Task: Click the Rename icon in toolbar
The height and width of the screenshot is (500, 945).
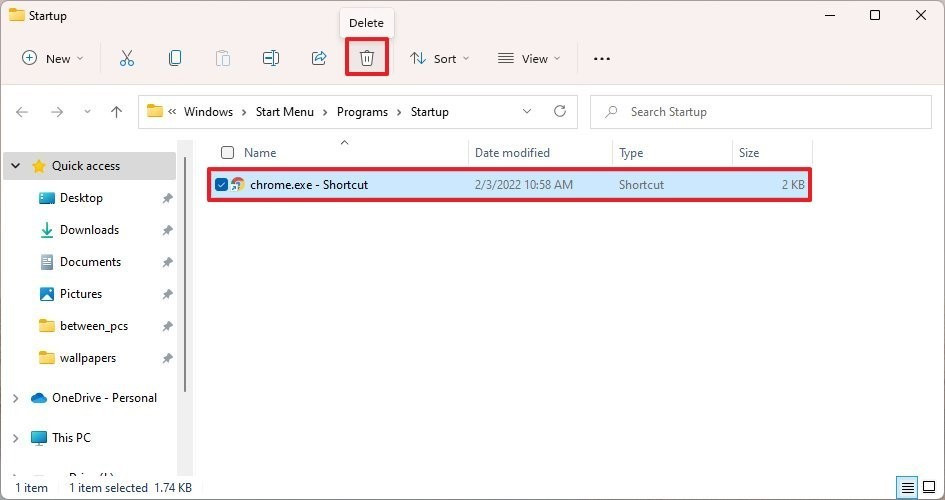Action: pos(271,58)
